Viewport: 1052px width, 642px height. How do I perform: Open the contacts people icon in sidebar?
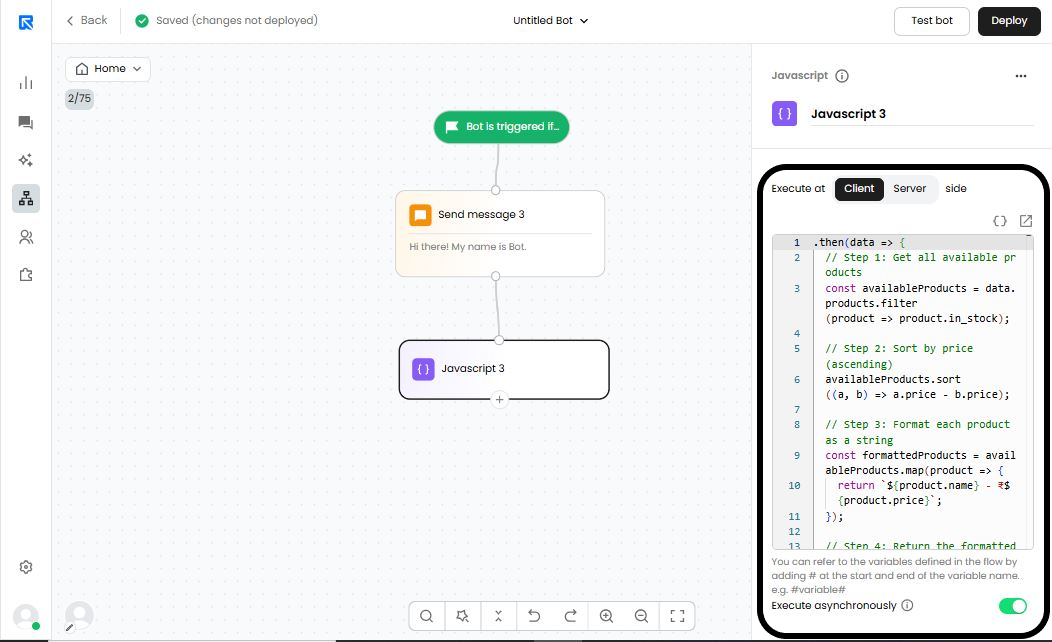coord(26,237)
